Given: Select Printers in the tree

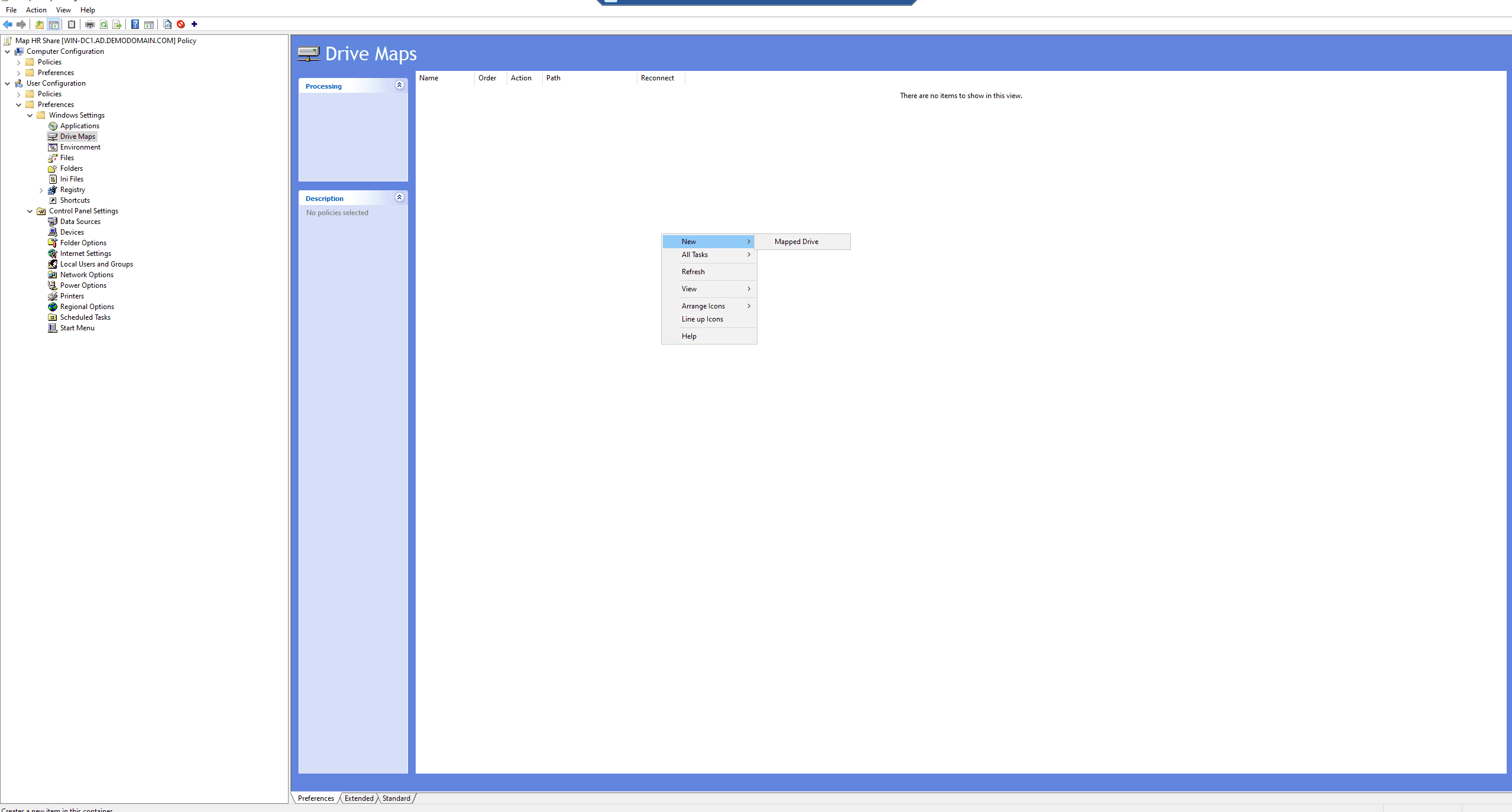Looking at the screenshot, I should tap(72, 296).
